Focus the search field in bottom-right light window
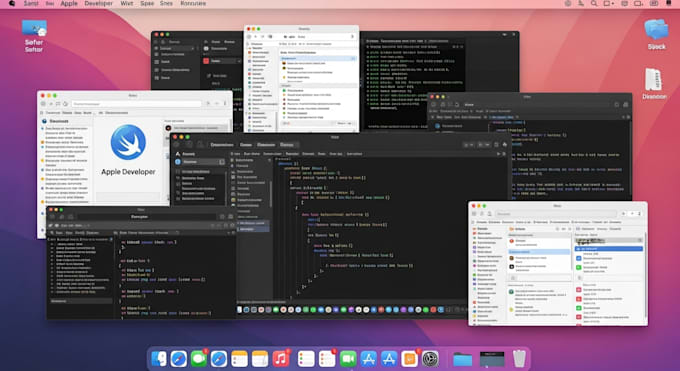The image size is (680, 371). 556,213
